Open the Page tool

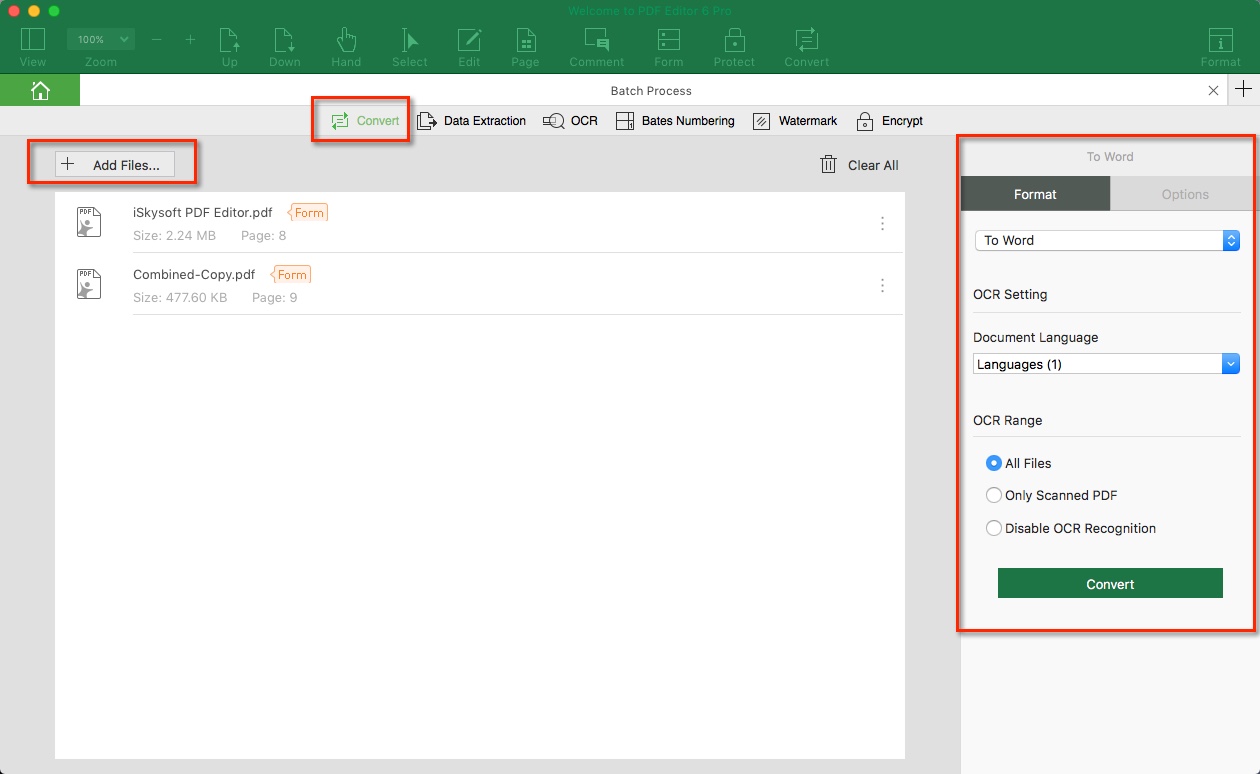tap(525, 45)
